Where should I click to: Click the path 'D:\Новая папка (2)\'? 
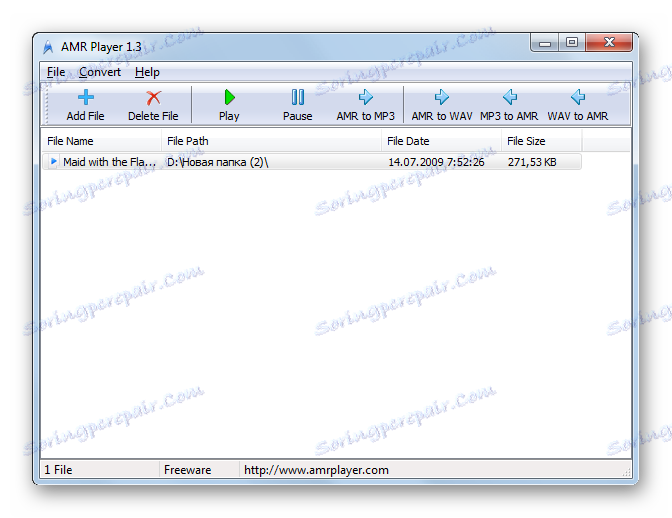click(x=218, y=162)
